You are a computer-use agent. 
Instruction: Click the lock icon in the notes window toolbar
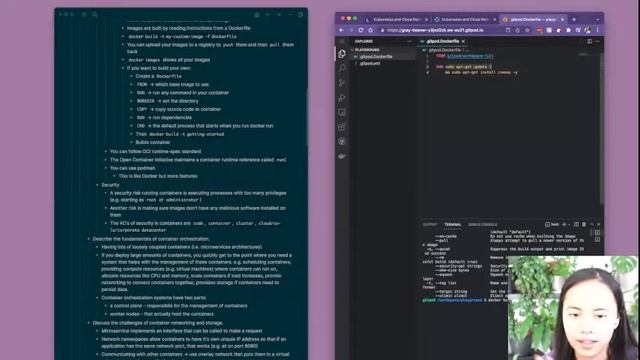point(257,15)
